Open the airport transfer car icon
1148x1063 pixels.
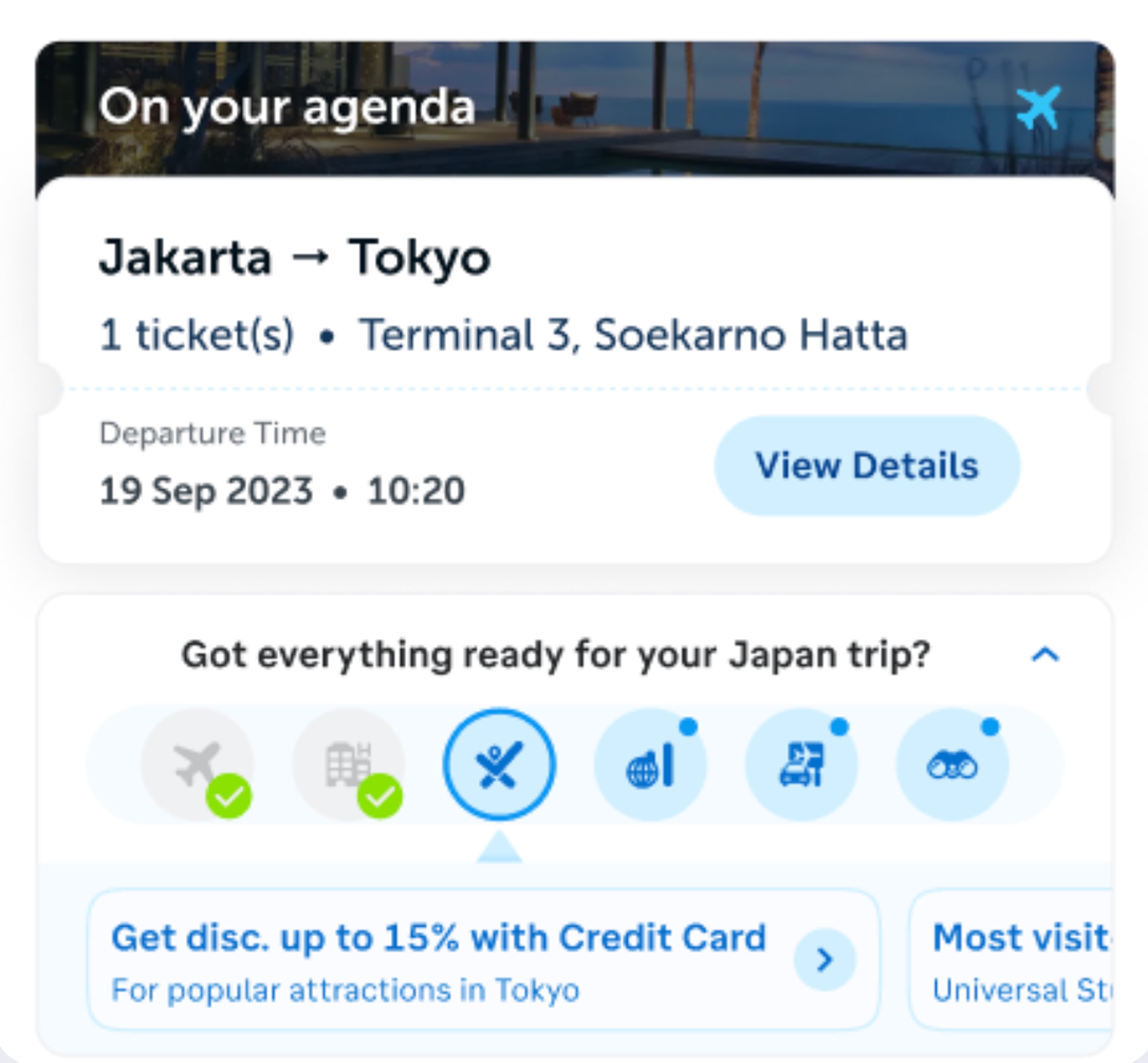801,764
